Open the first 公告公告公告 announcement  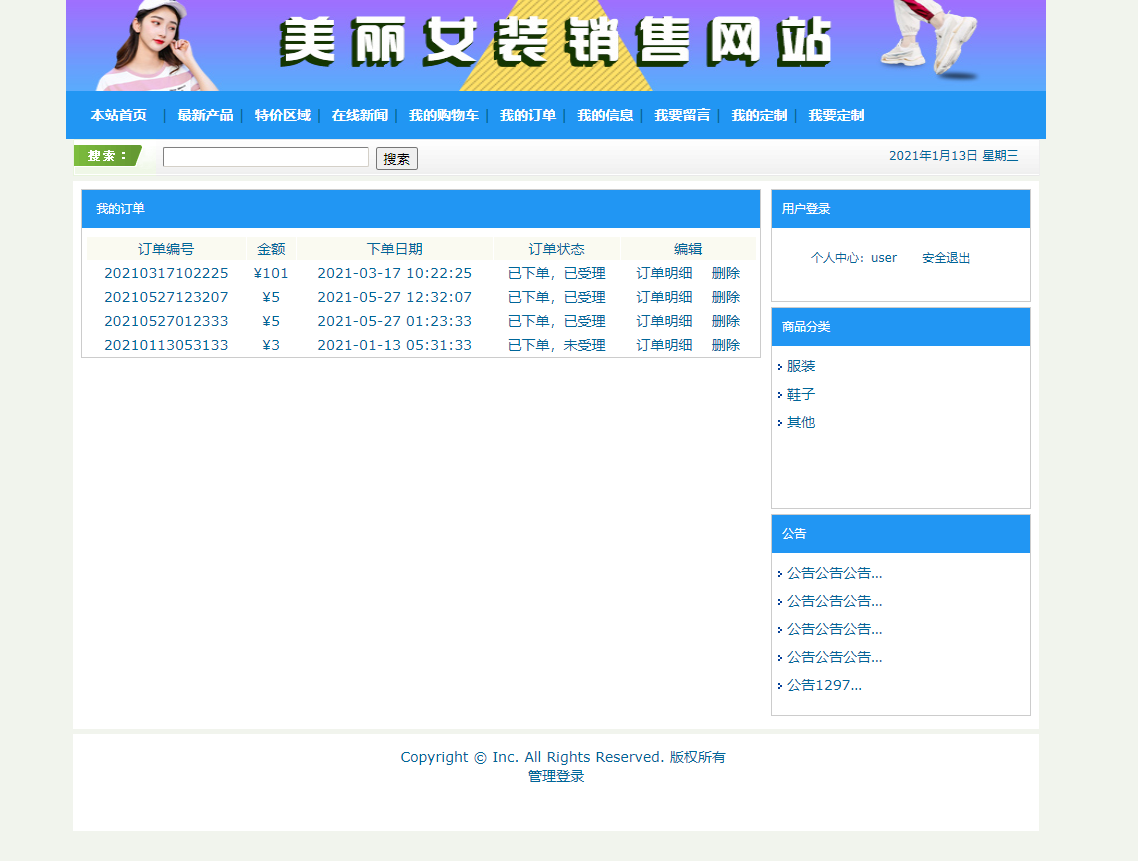(832, 572)
